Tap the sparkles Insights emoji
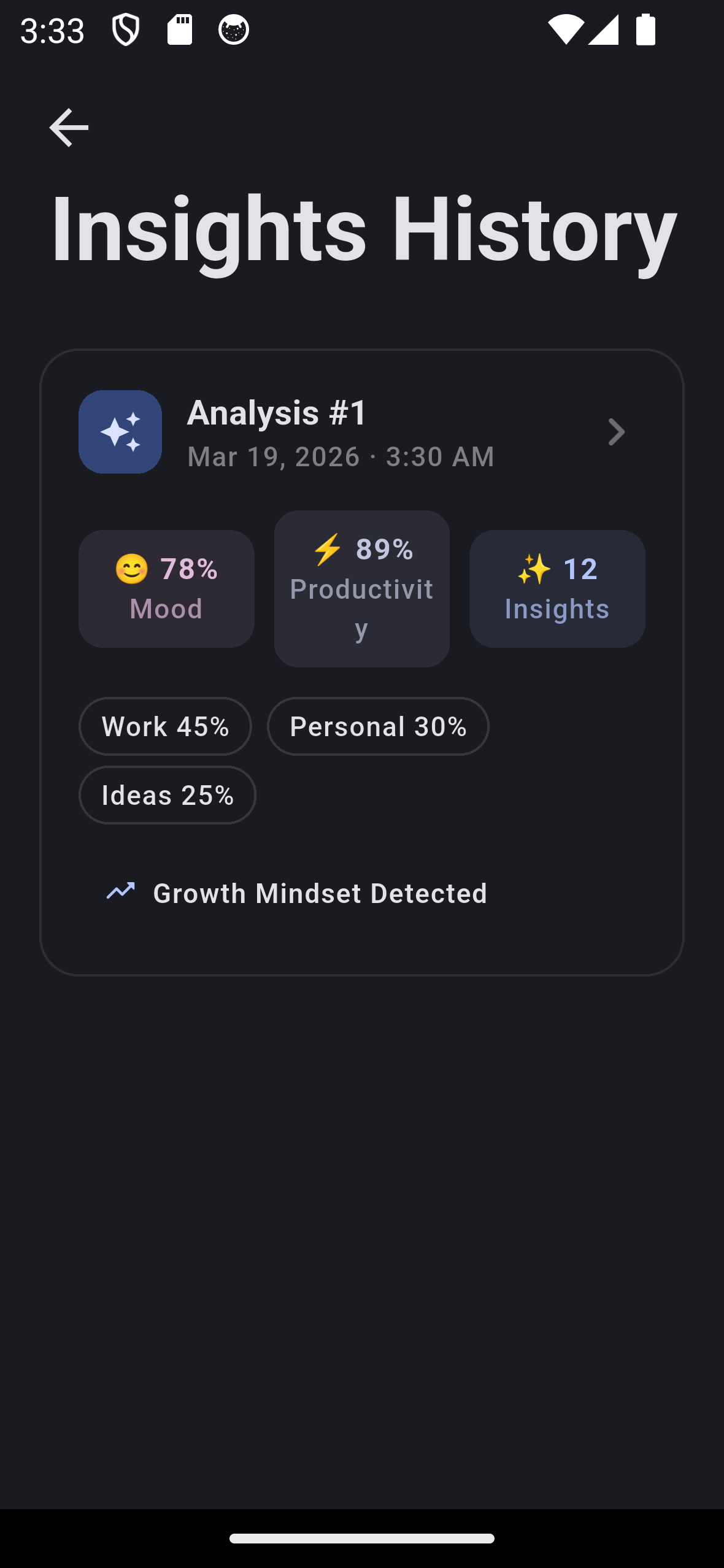Screen dimensions: 724x1568 pyautogui.click(x=534, y=569)
